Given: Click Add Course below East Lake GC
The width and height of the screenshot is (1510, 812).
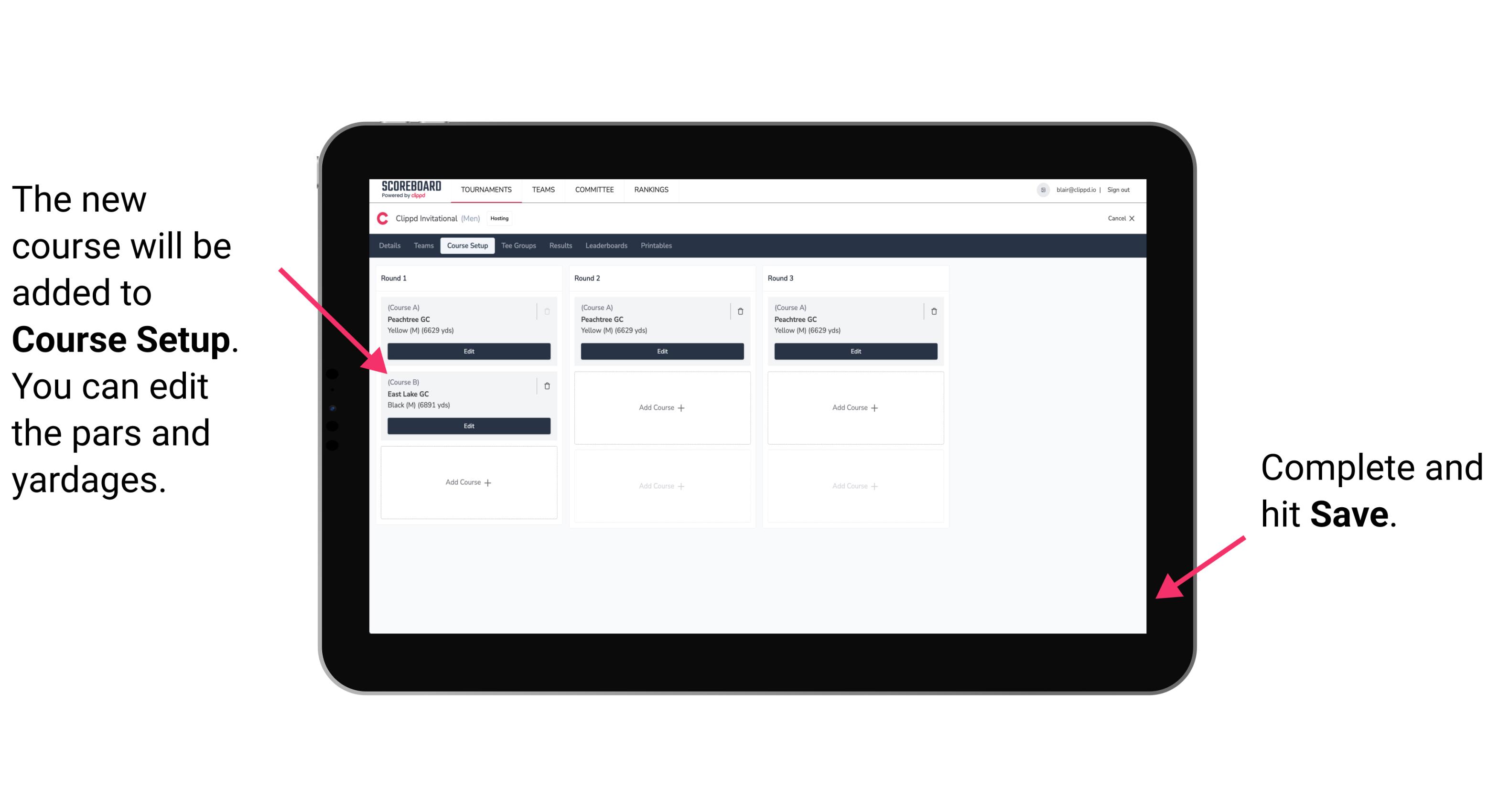Looking at the screenshot, I should pos(468,482).
